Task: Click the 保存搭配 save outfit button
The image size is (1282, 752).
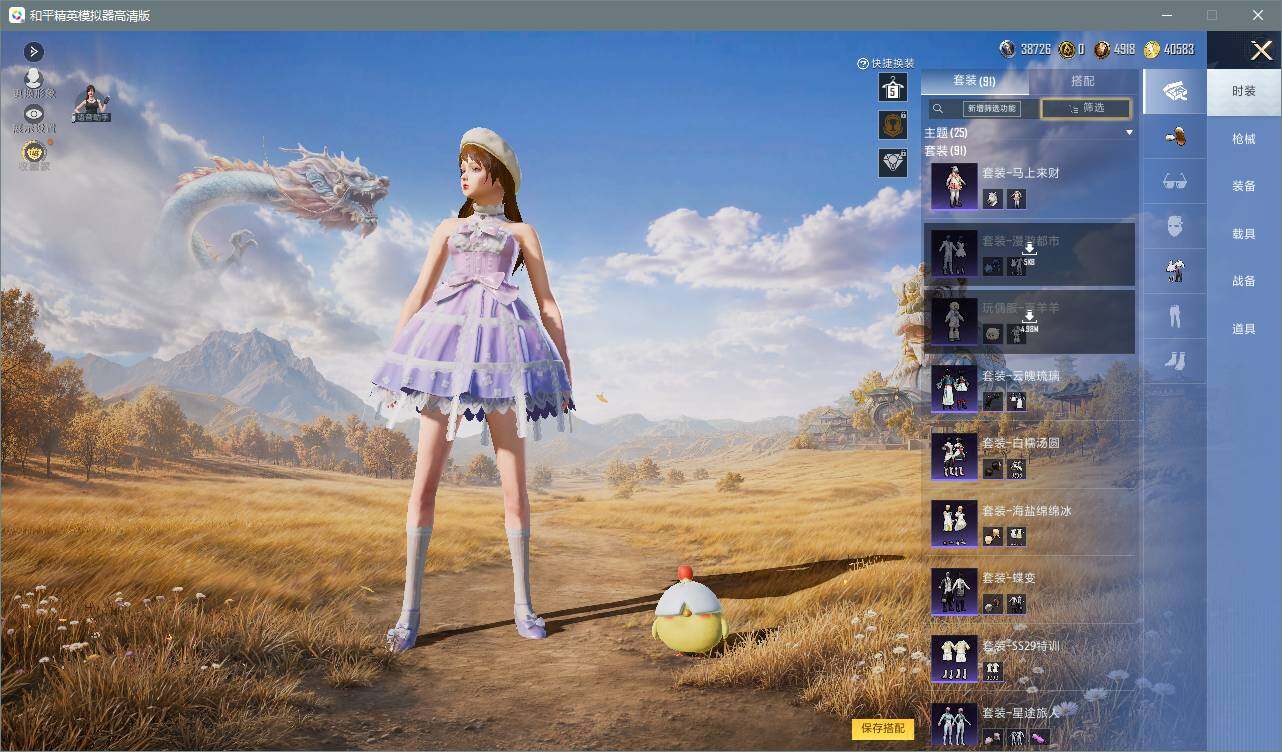Action: [x=883, y=729]
